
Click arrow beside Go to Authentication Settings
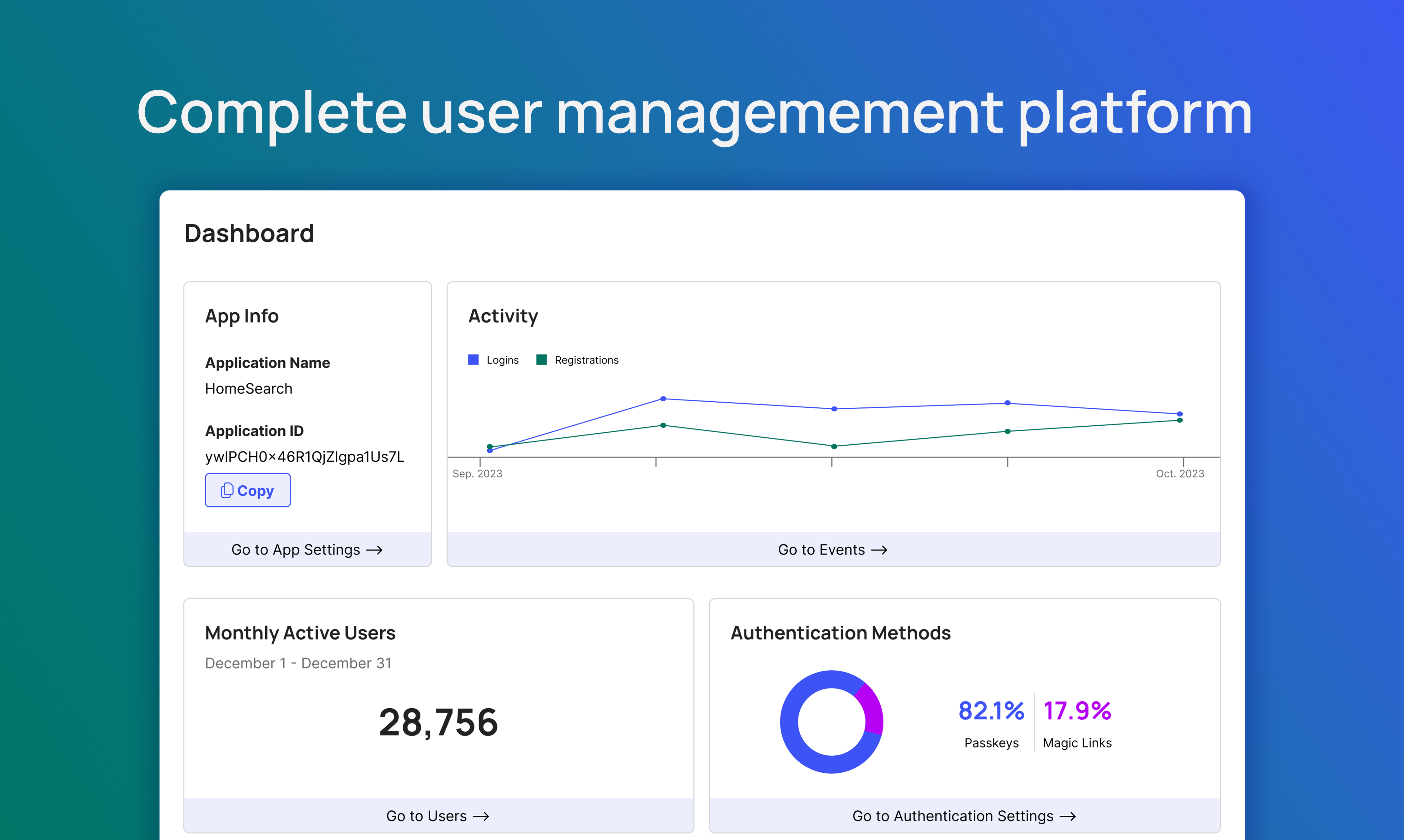[x=1067, y=816]
